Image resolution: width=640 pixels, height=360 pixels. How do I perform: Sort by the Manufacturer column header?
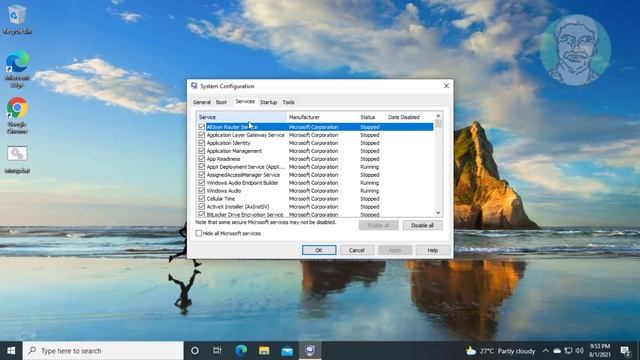click(322, 117)
